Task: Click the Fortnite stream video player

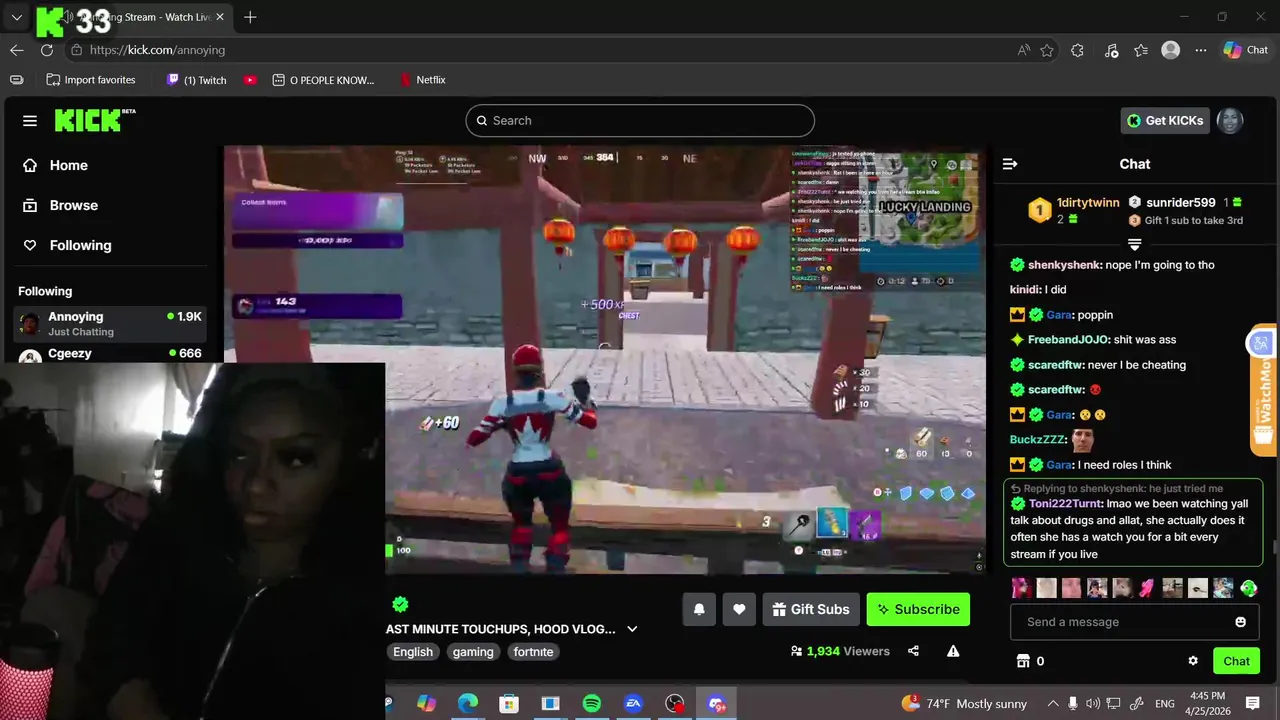Action: (x=604, y=358)
